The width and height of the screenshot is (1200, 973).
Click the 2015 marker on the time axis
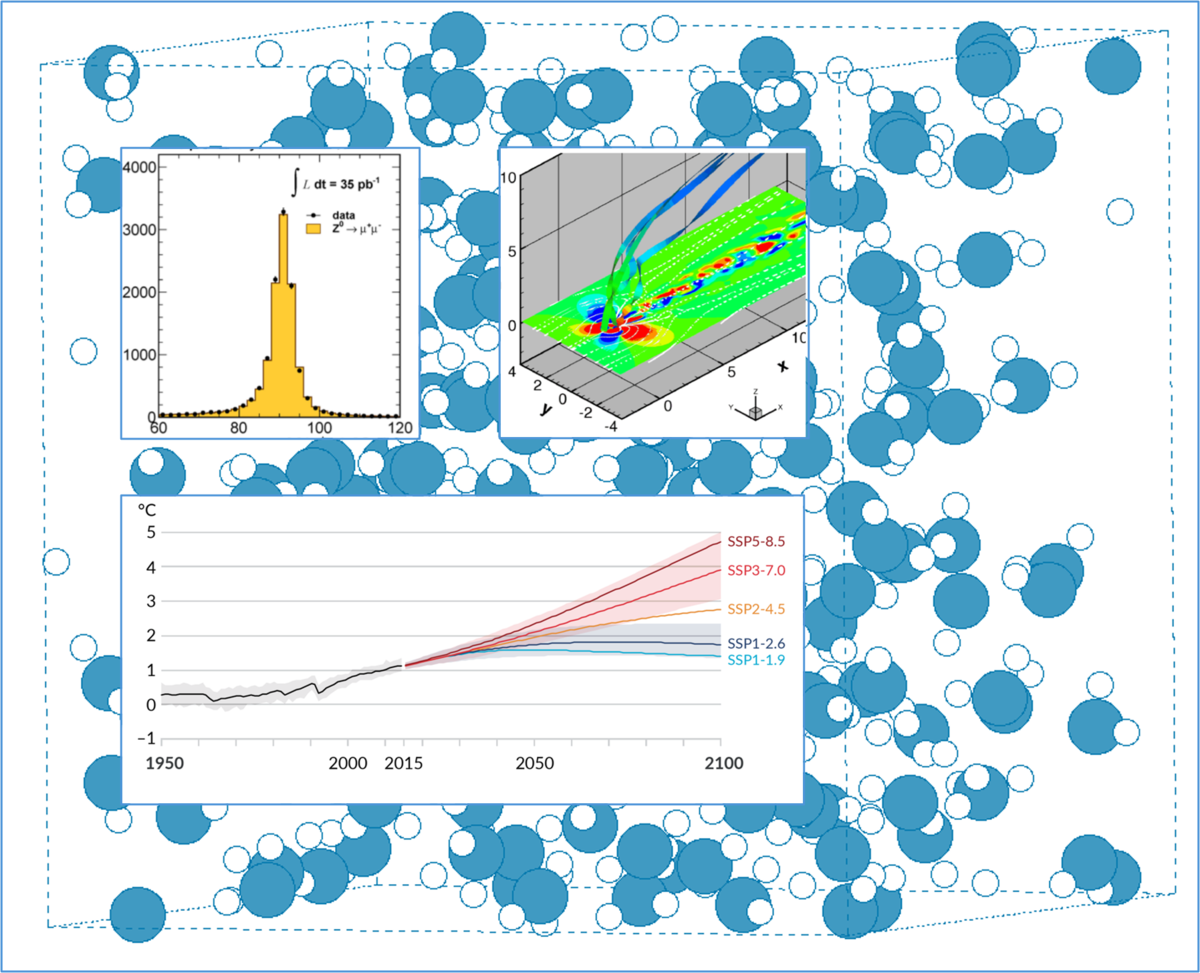[404, 764]
